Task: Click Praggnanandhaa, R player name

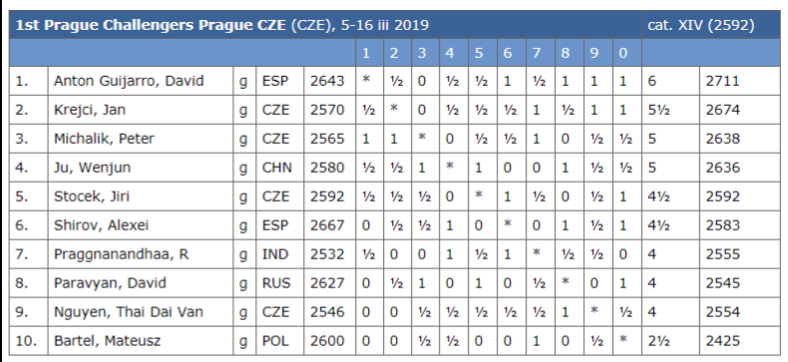Action: point(121,254)
